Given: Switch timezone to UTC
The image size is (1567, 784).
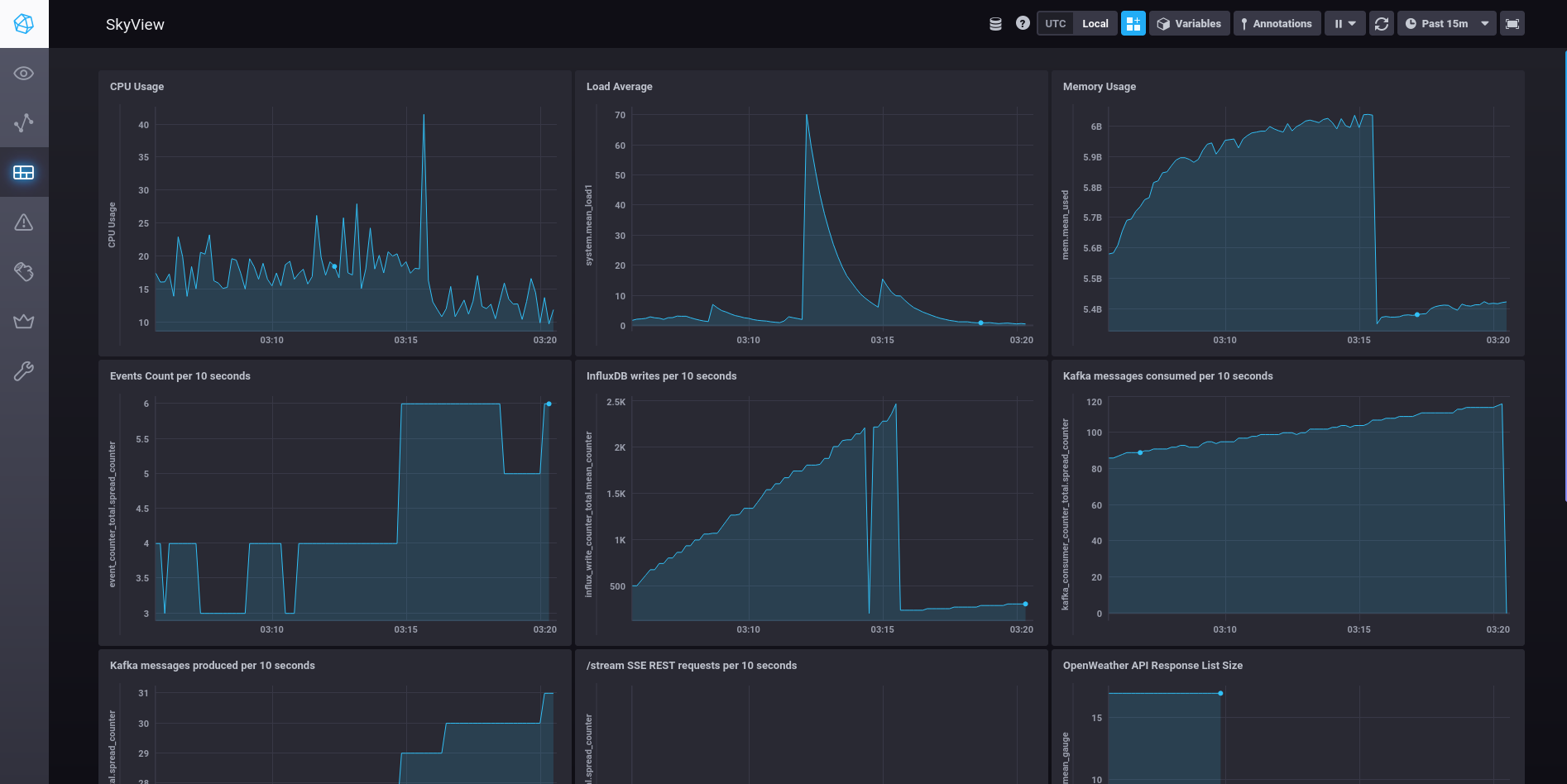Looking at the screenshot, I should pos(1056,24).
